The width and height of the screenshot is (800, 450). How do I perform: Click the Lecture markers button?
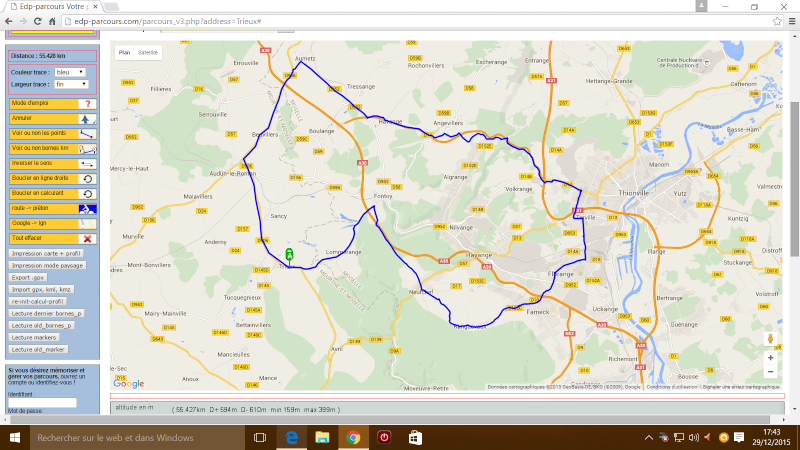(x=34, y=338)
